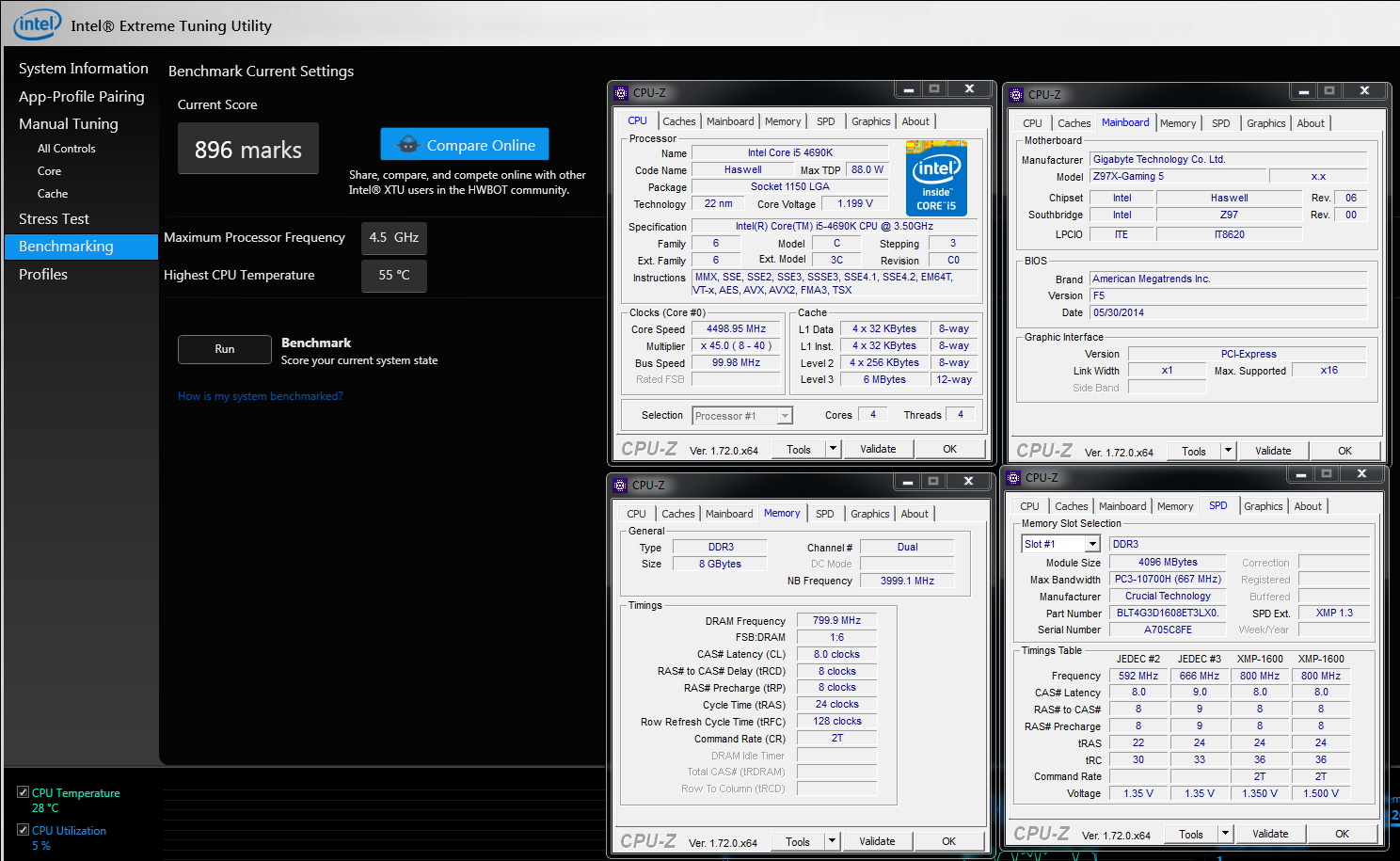
Task: Click Validate in Memory window
Action: coord(877,841)
